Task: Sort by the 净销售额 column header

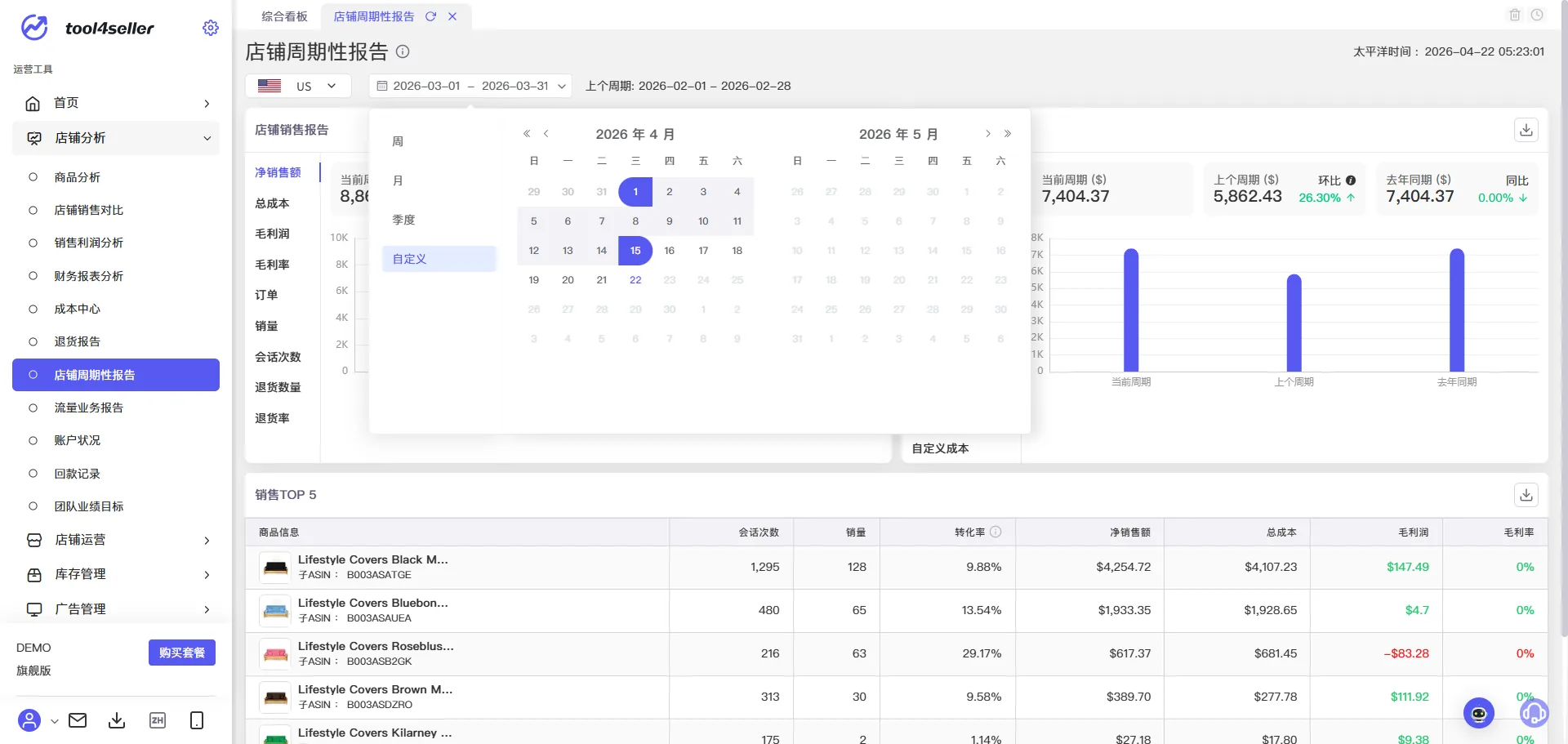Action: point(1129,532)
